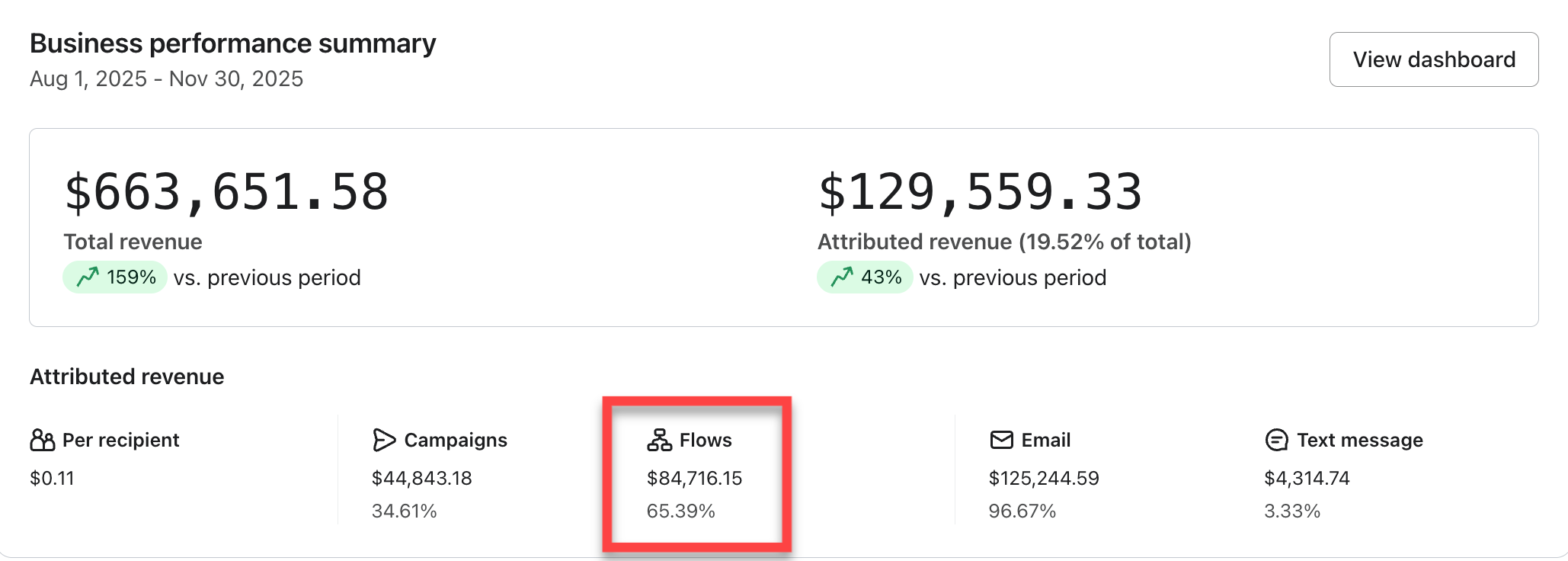
Task: Click trend arrow icon beside 43%
Action: (x=842, y=277)
